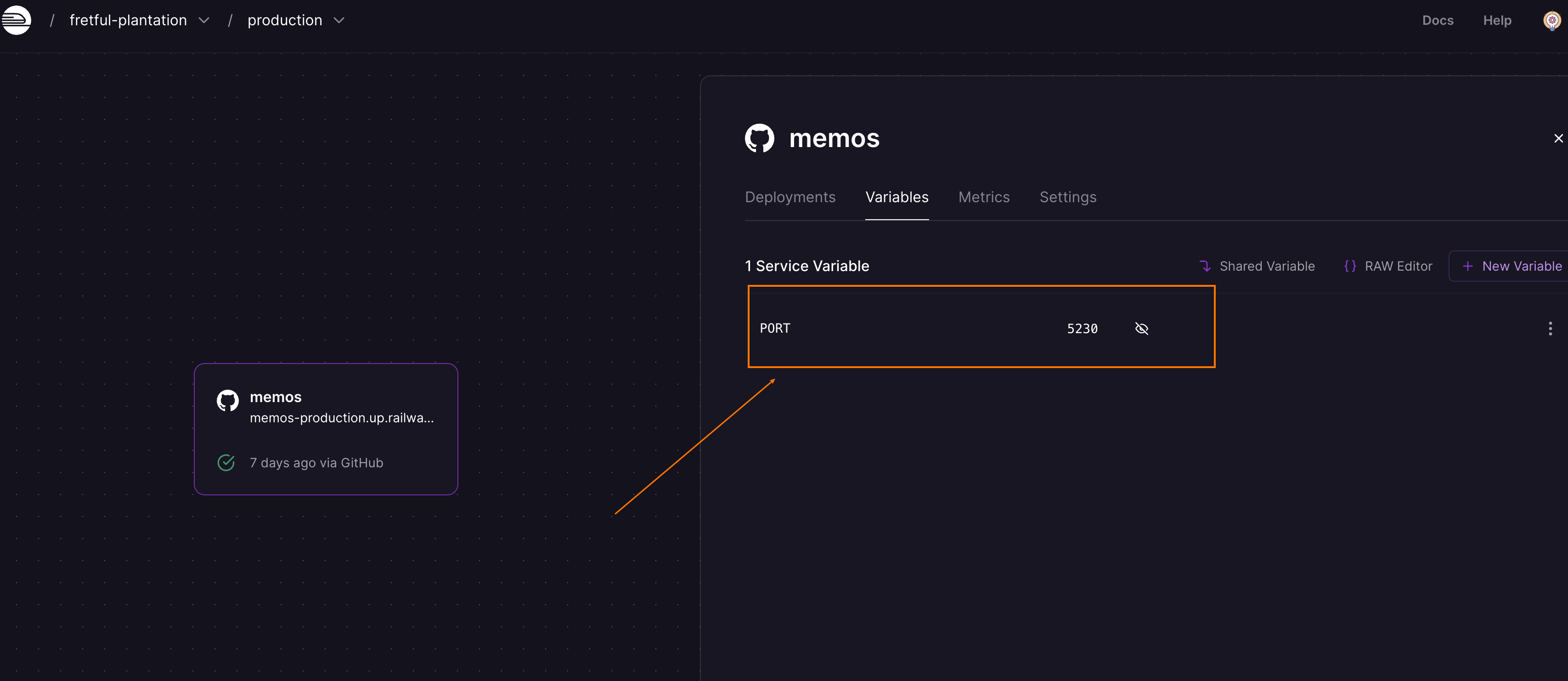Viewport: 1568px width, 681px height.
Task: Click the PORT value 5230
Action: 1082,329
